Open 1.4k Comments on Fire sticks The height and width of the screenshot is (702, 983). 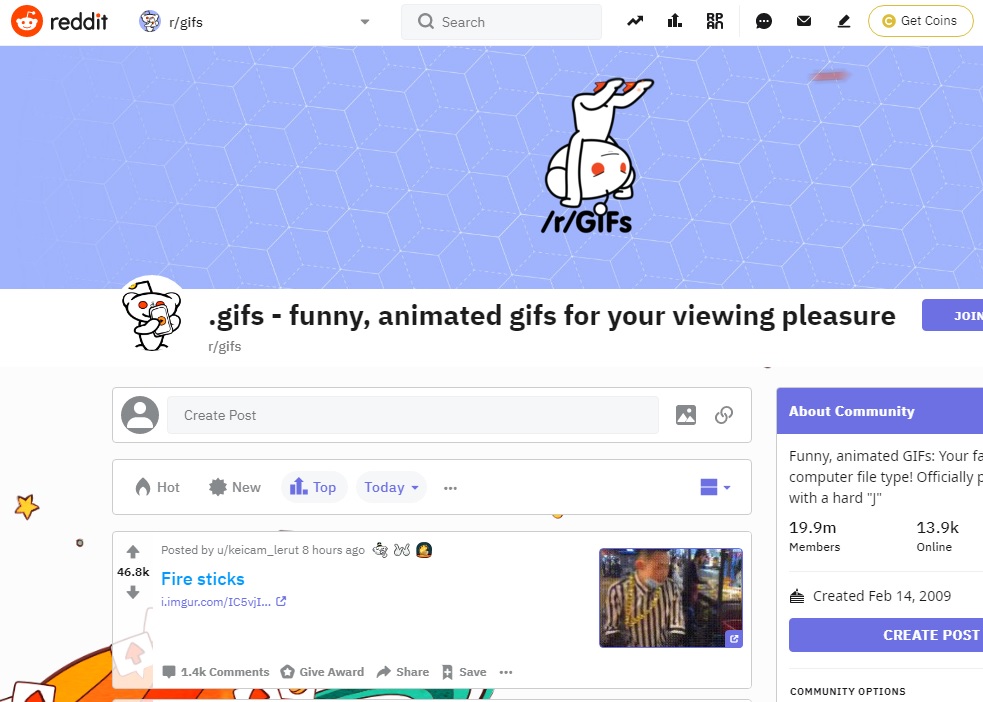tap(216, 672)
